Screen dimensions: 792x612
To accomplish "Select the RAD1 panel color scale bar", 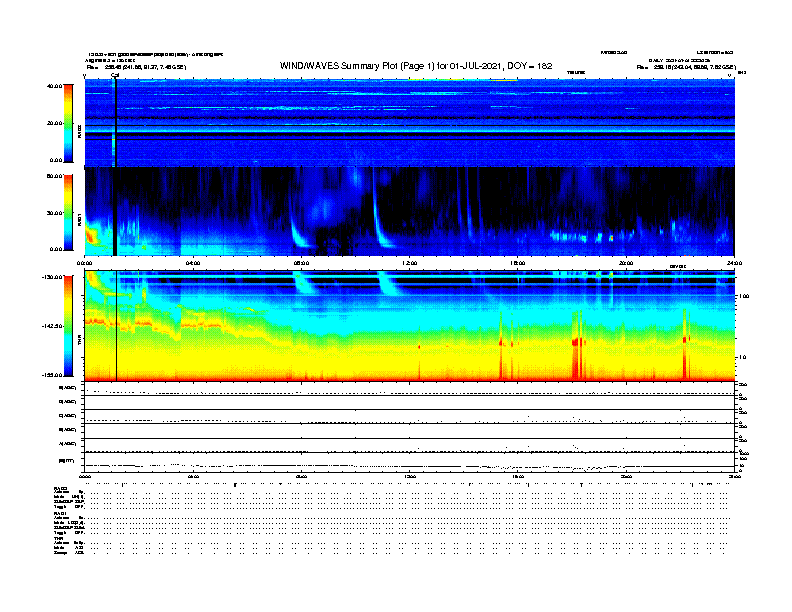I will coord(68,213).
